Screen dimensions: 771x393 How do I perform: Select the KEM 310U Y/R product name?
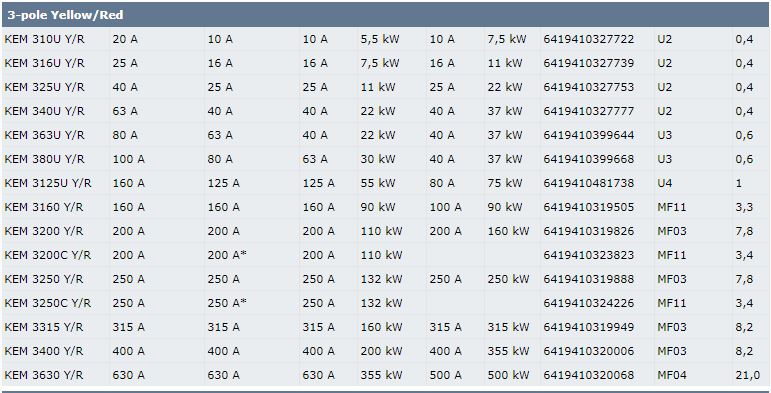[45, 39]
